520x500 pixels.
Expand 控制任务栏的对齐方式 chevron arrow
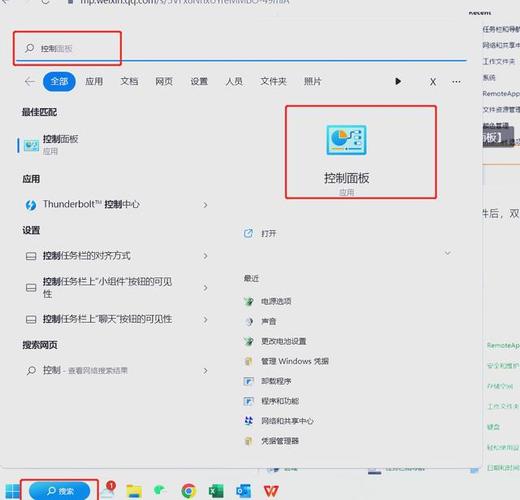coord(205,256)
